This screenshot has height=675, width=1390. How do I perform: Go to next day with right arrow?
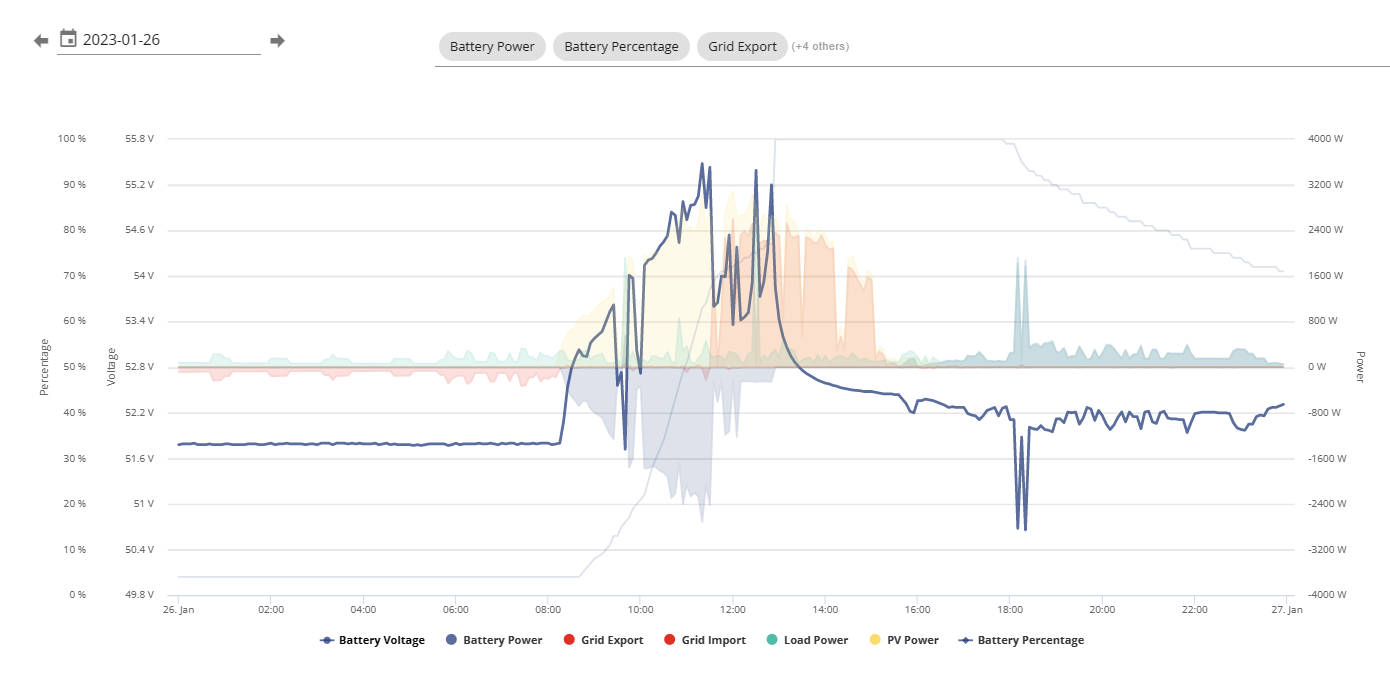277,41
